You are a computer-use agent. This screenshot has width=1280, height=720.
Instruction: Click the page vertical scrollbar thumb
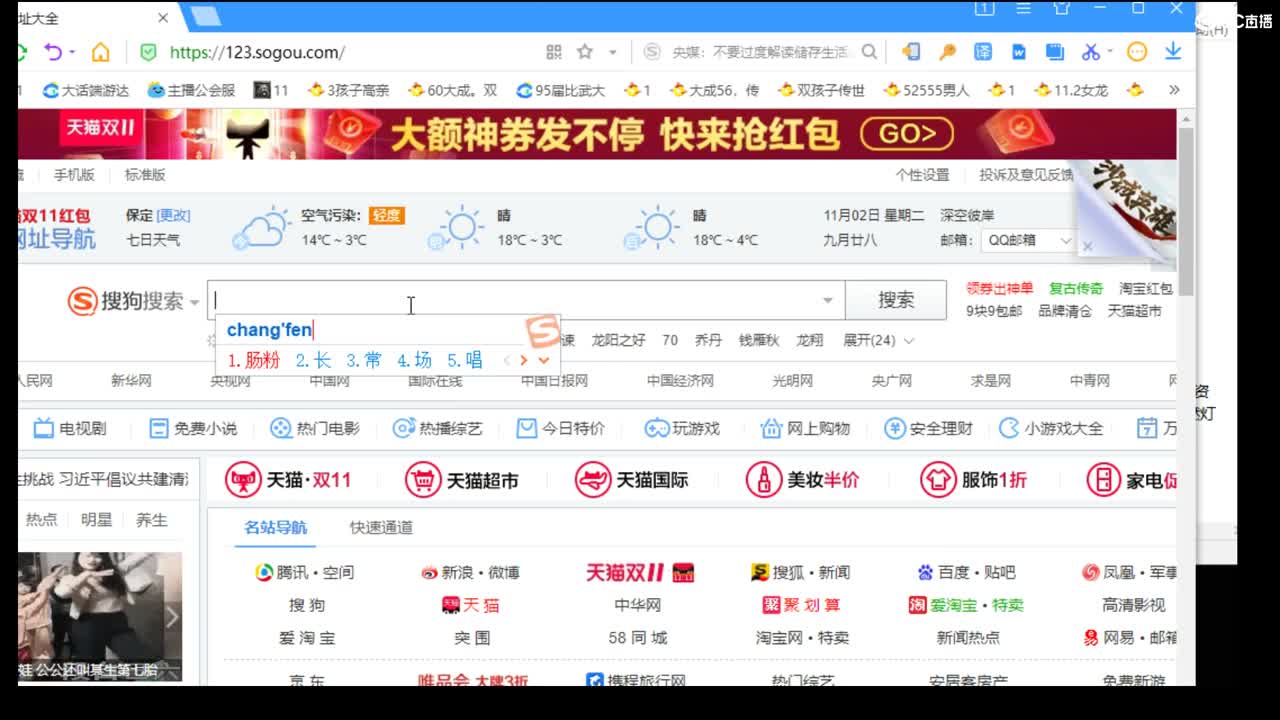tap(1187, 211)
